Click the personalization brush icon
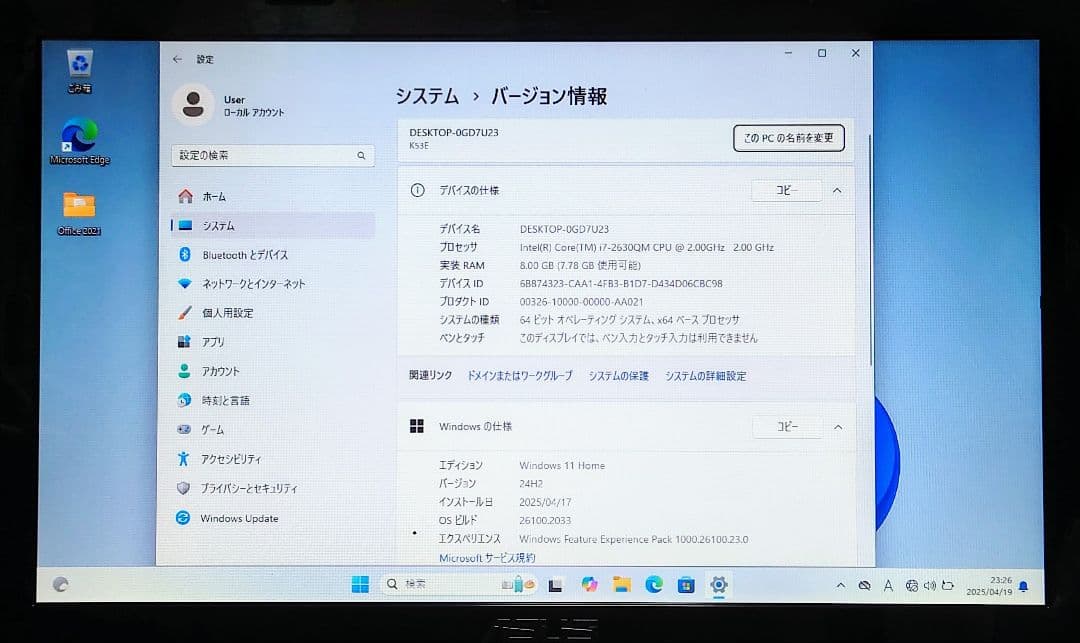Image resolution: width=1080 pixels, height=643 pixels. 185,313
